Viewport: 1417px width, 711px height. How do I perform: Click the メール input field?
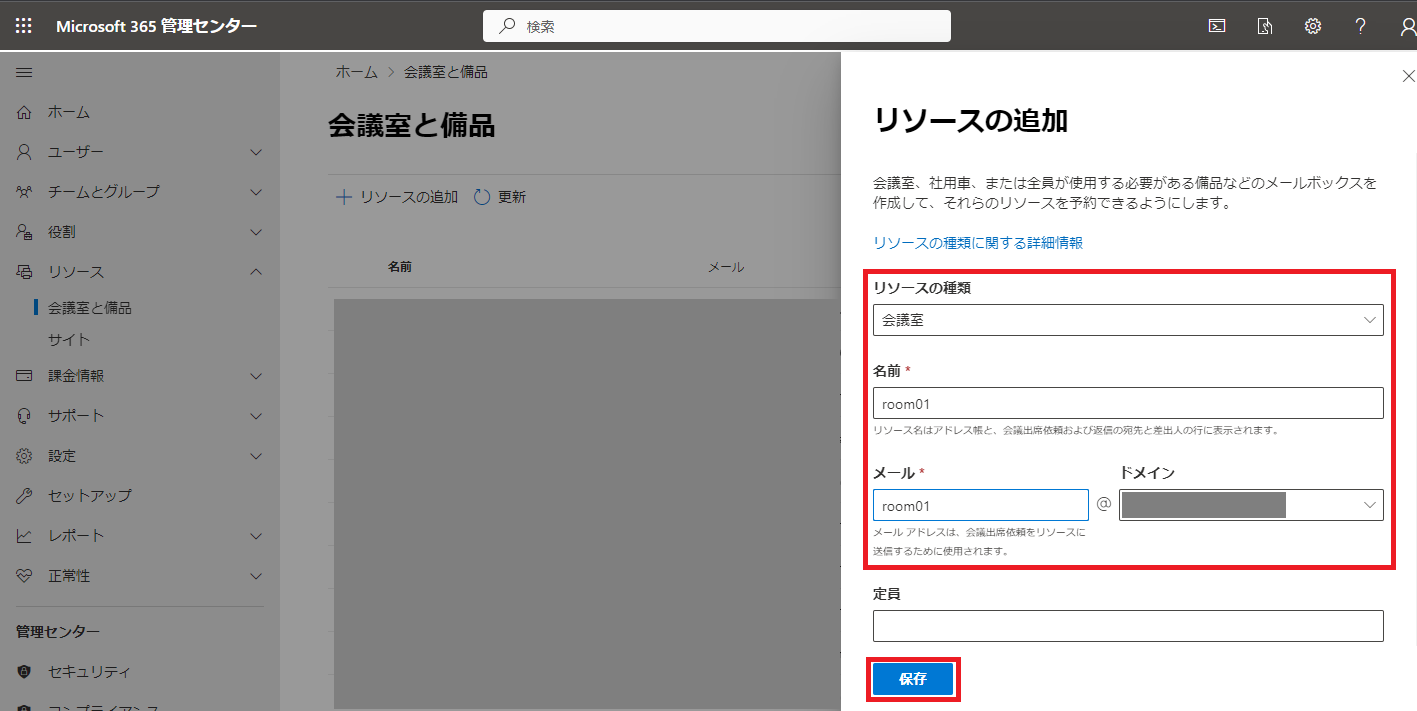point(981,505)
